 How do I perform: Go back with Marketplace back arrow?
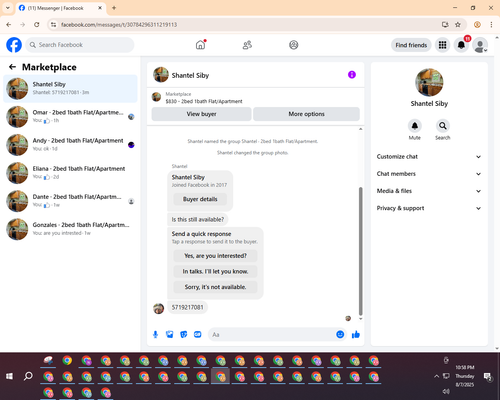[x=12, y=67]
